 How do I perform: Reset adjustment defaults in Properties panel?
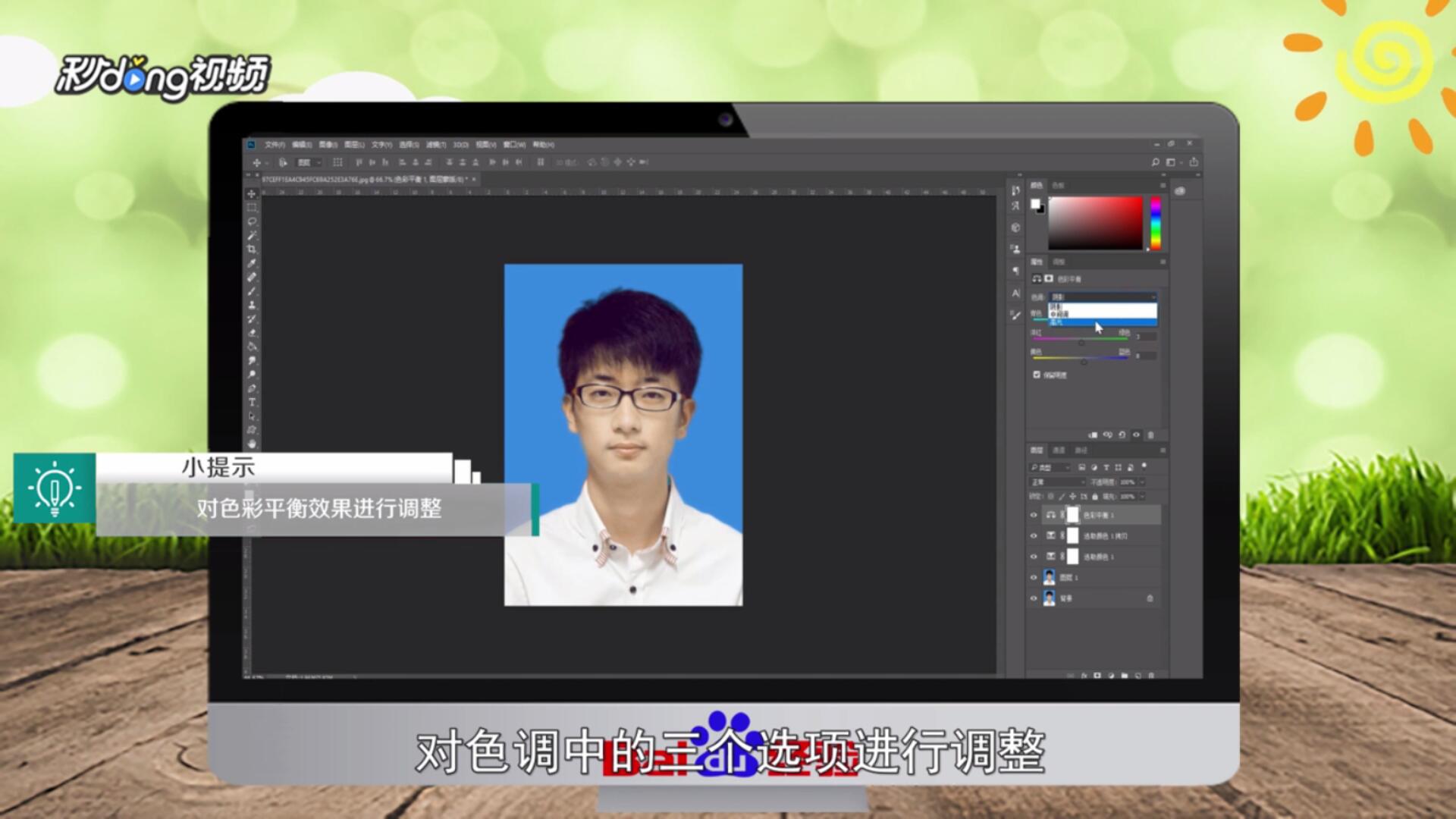click(1122, 435)
